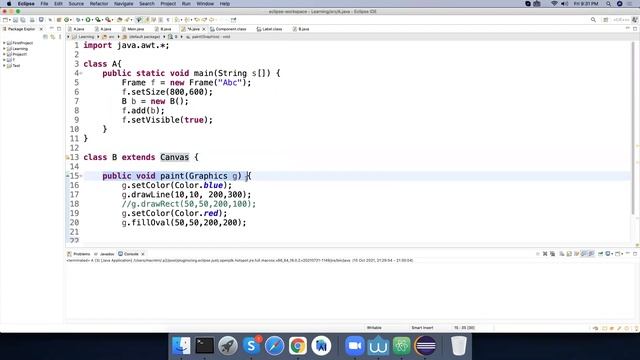Viewport: 640px width, 360px height.
Task: Maximize the Console panel
Action: point(635,253)
